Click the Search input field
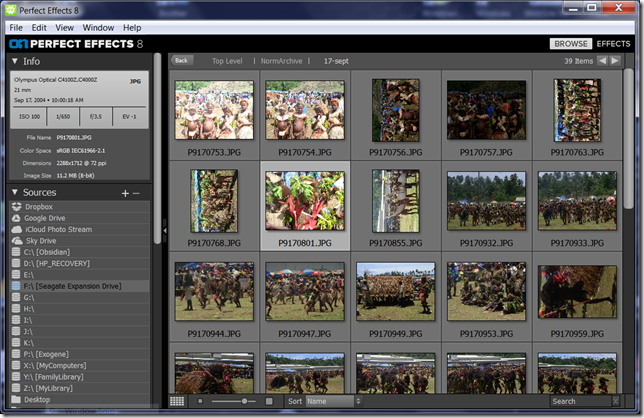The image size is (644, 418). point(581,401)
